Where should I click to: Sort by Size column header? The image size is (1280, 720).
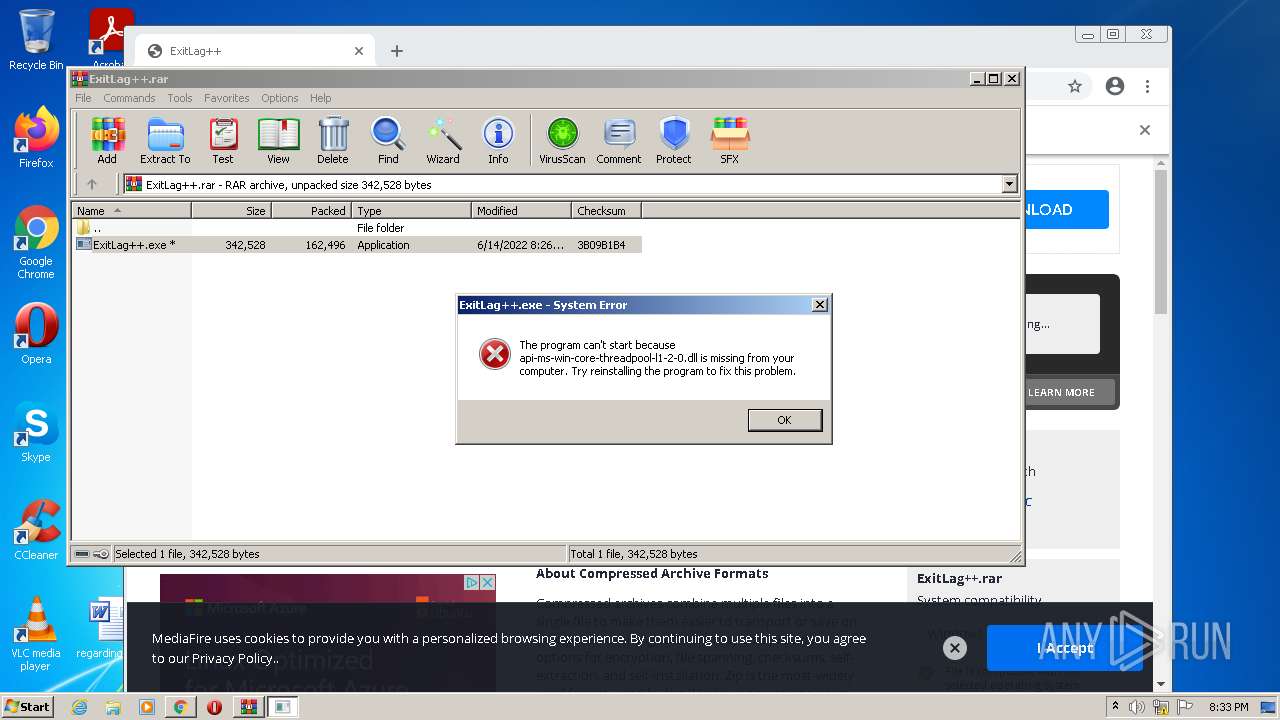[x=231, y=210]
